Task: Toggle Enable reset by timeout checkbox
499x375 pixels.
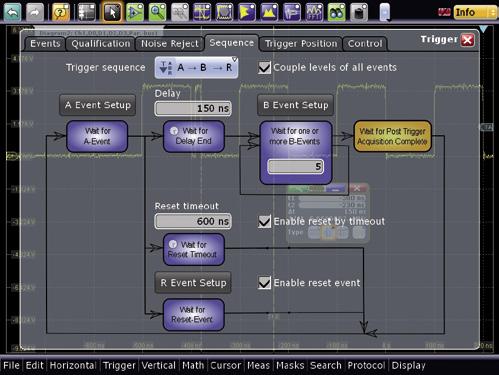Action: point(264,222)
